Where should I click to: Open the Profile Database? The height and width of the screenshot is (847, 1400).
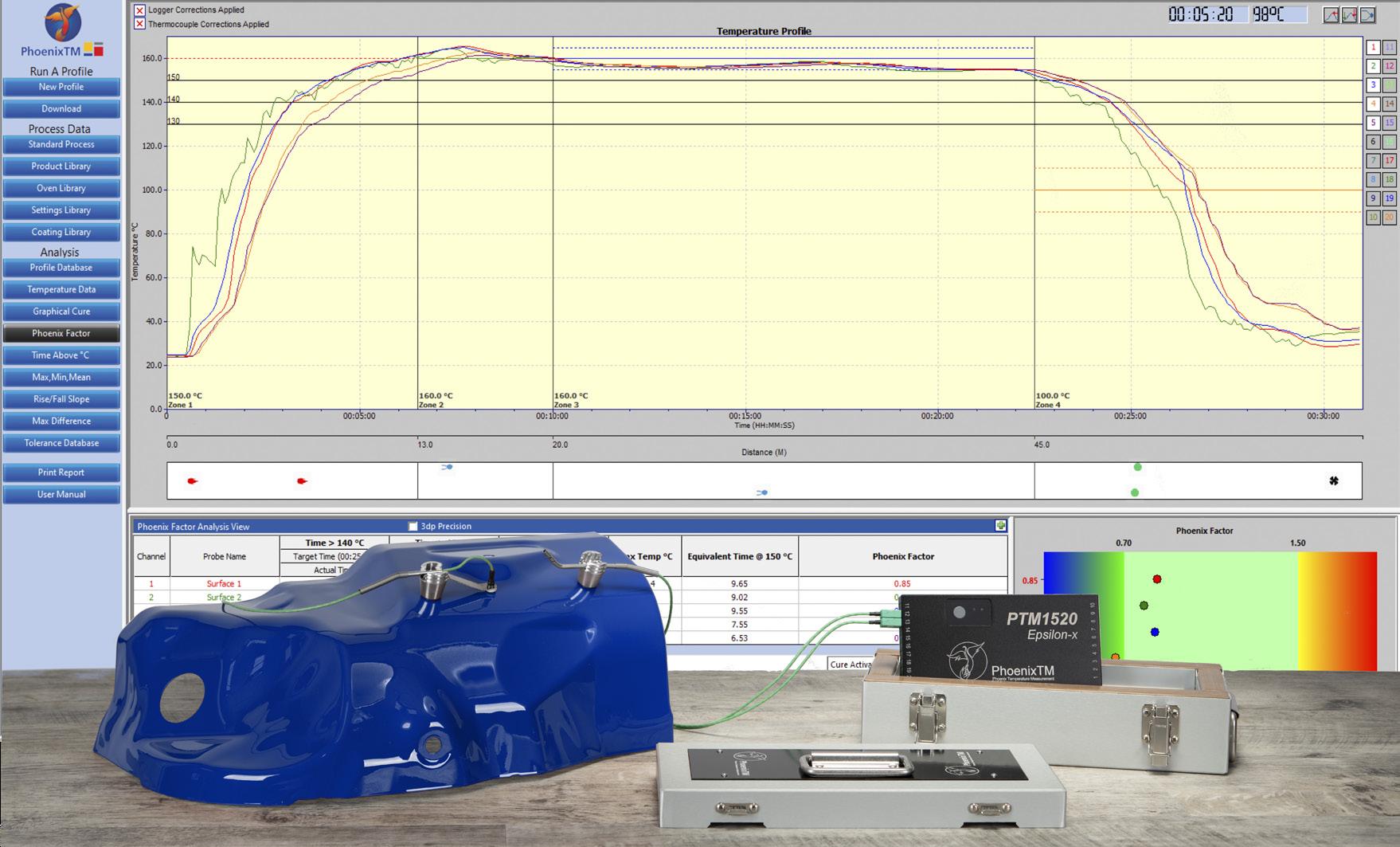tap(61, 268)
